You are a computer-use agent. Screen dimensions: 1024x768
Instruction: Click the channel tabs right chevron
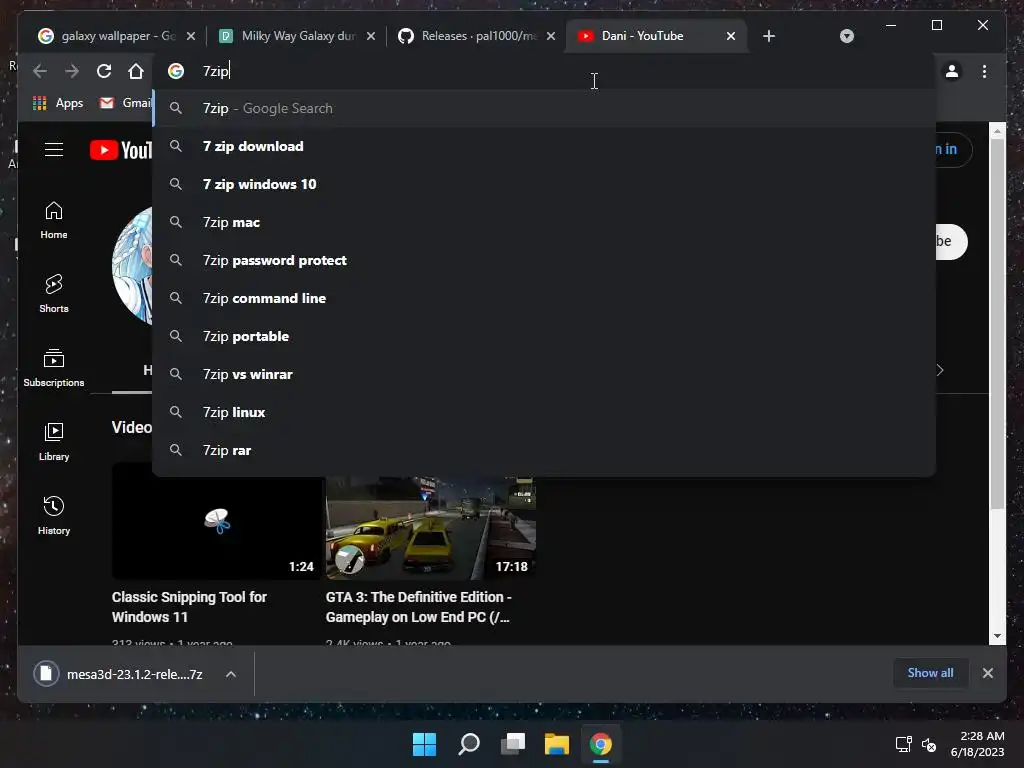coord(940,370)
